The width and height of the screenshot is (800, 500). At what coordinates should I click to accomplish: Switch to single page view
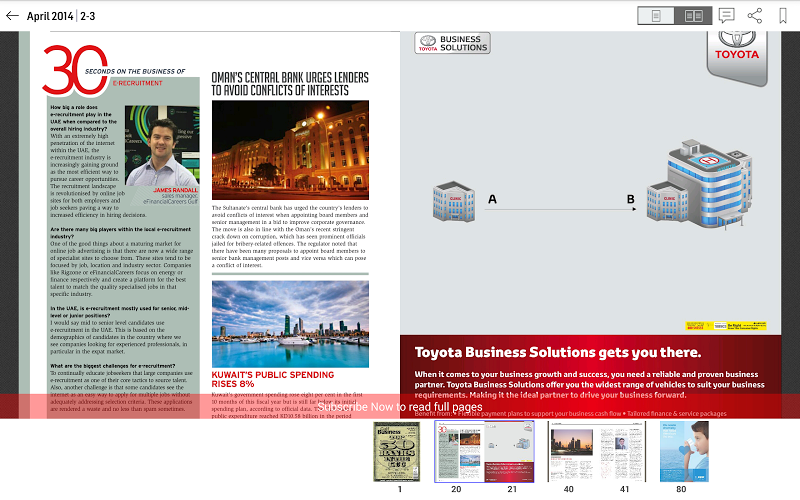(x=656, y=16)
